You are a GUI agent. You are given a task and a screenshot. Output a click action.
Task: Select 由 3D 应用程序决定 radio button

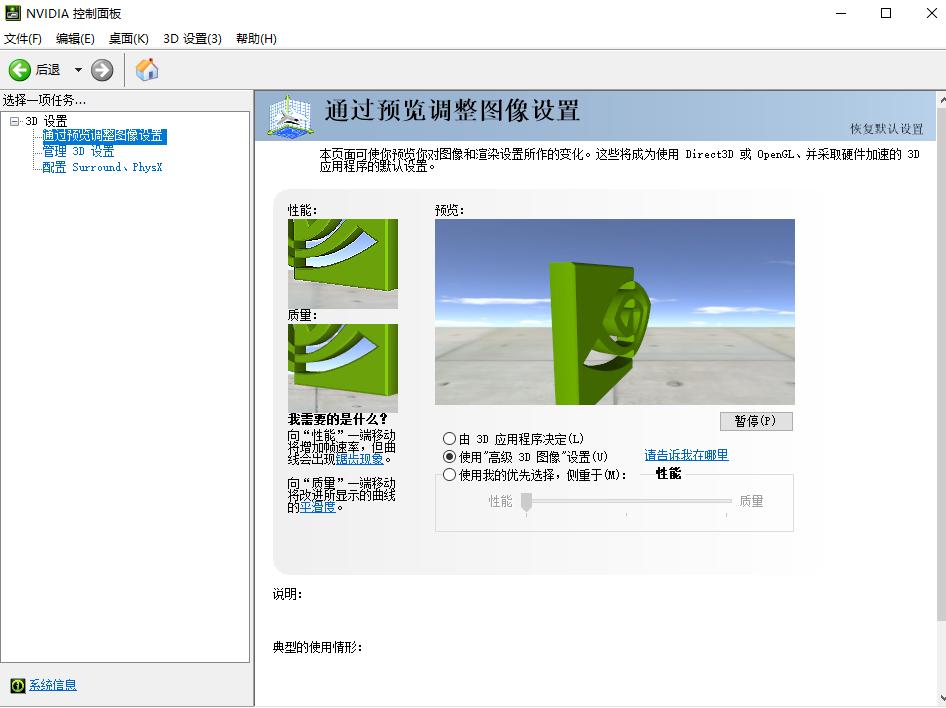pos(450,439)
